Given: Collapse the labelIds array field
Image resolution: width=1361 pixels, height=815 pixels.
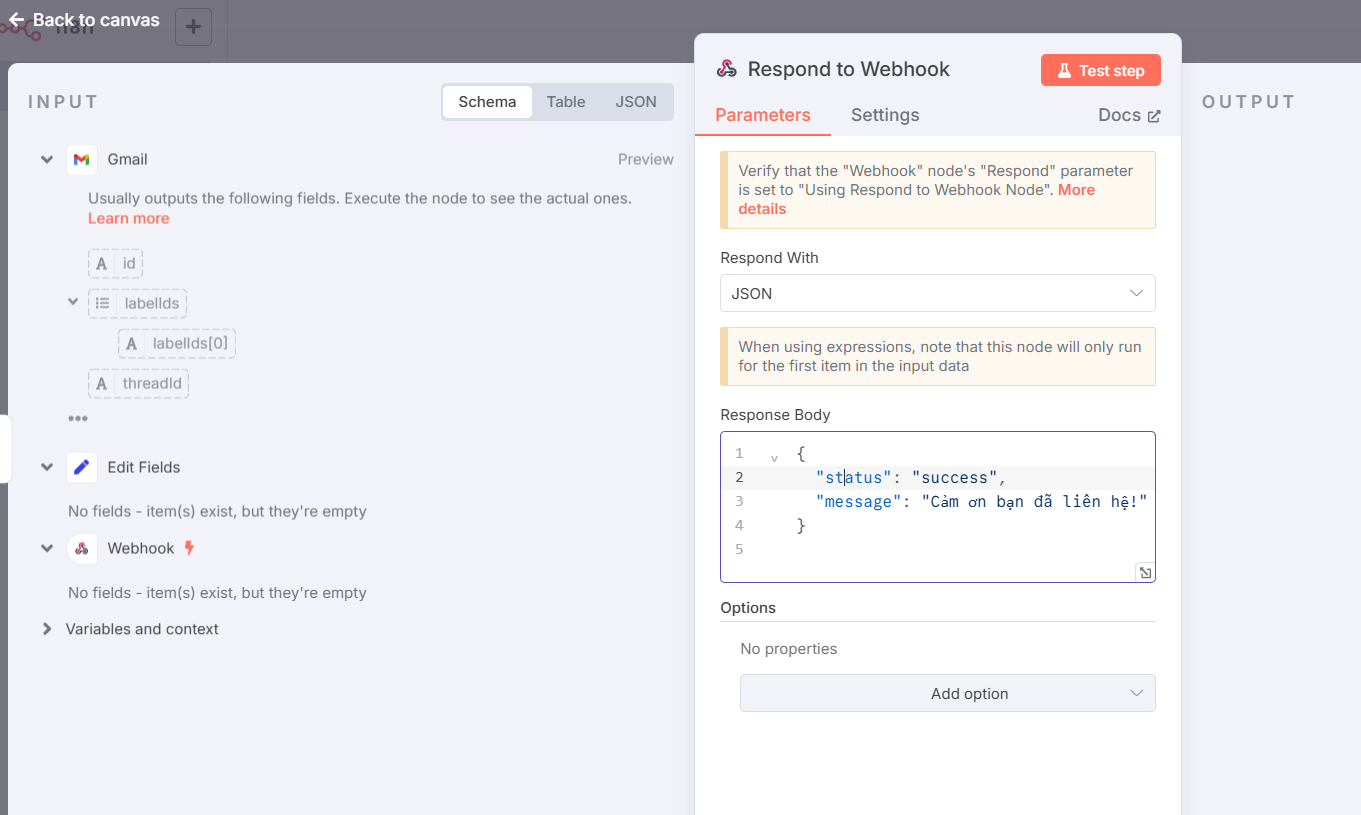Looking at the screenshot, I should tap(73, 301).
